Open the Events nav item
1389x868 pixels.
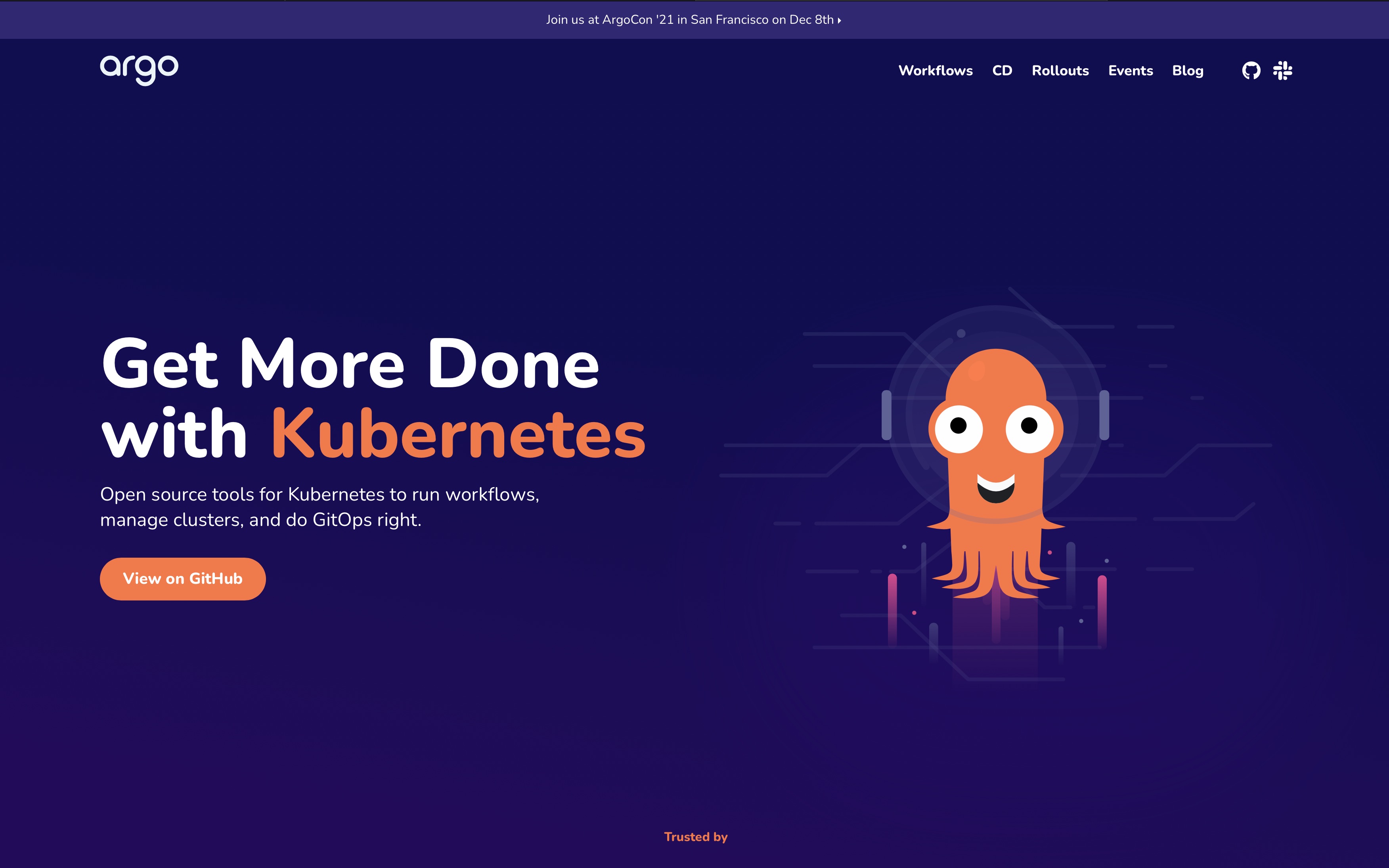point(1131,71)
